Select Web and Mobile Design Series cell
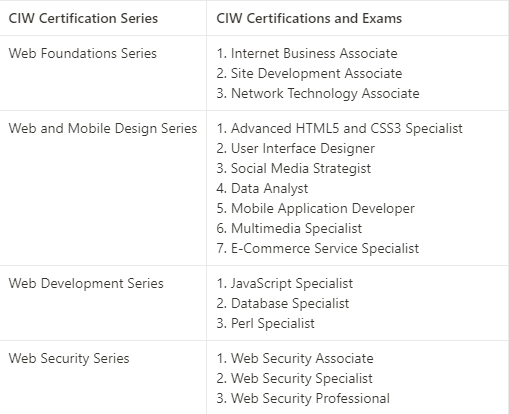 [x=103, y=129]
